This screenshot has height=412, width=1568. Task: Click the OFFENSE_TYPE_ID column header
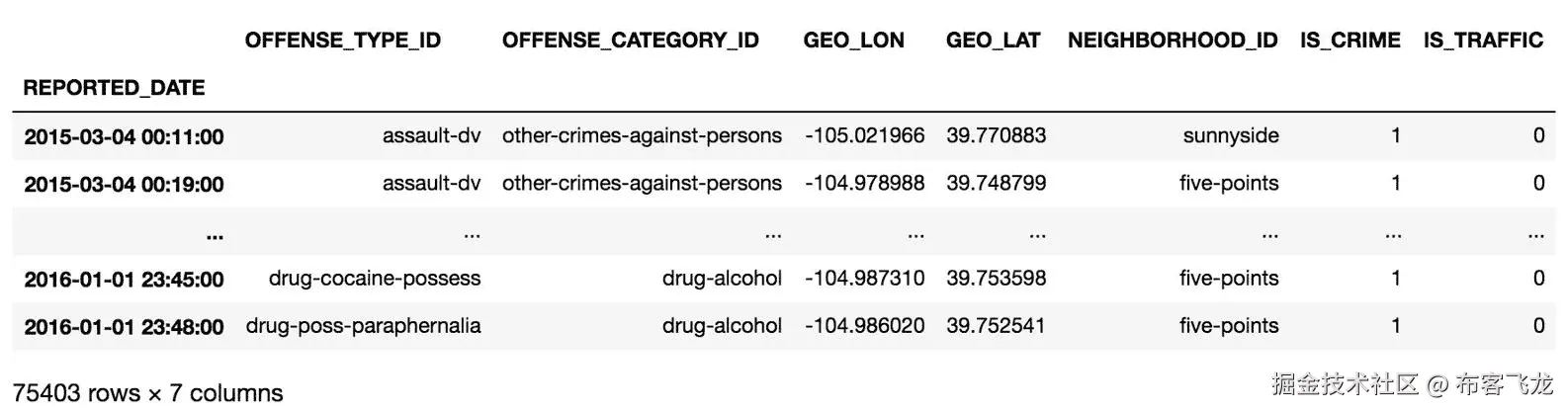[342, 41]
